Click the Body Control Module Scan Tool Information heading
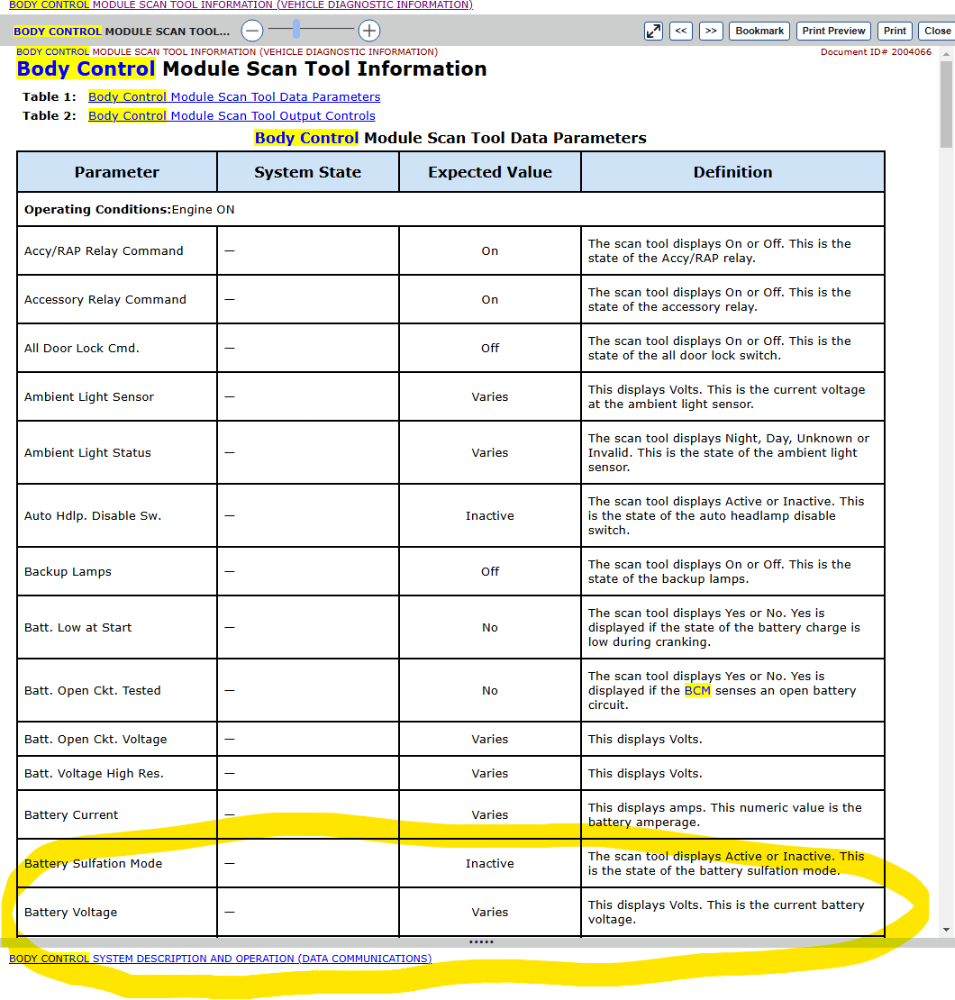Screen dimensions: 955x1000 252,69
